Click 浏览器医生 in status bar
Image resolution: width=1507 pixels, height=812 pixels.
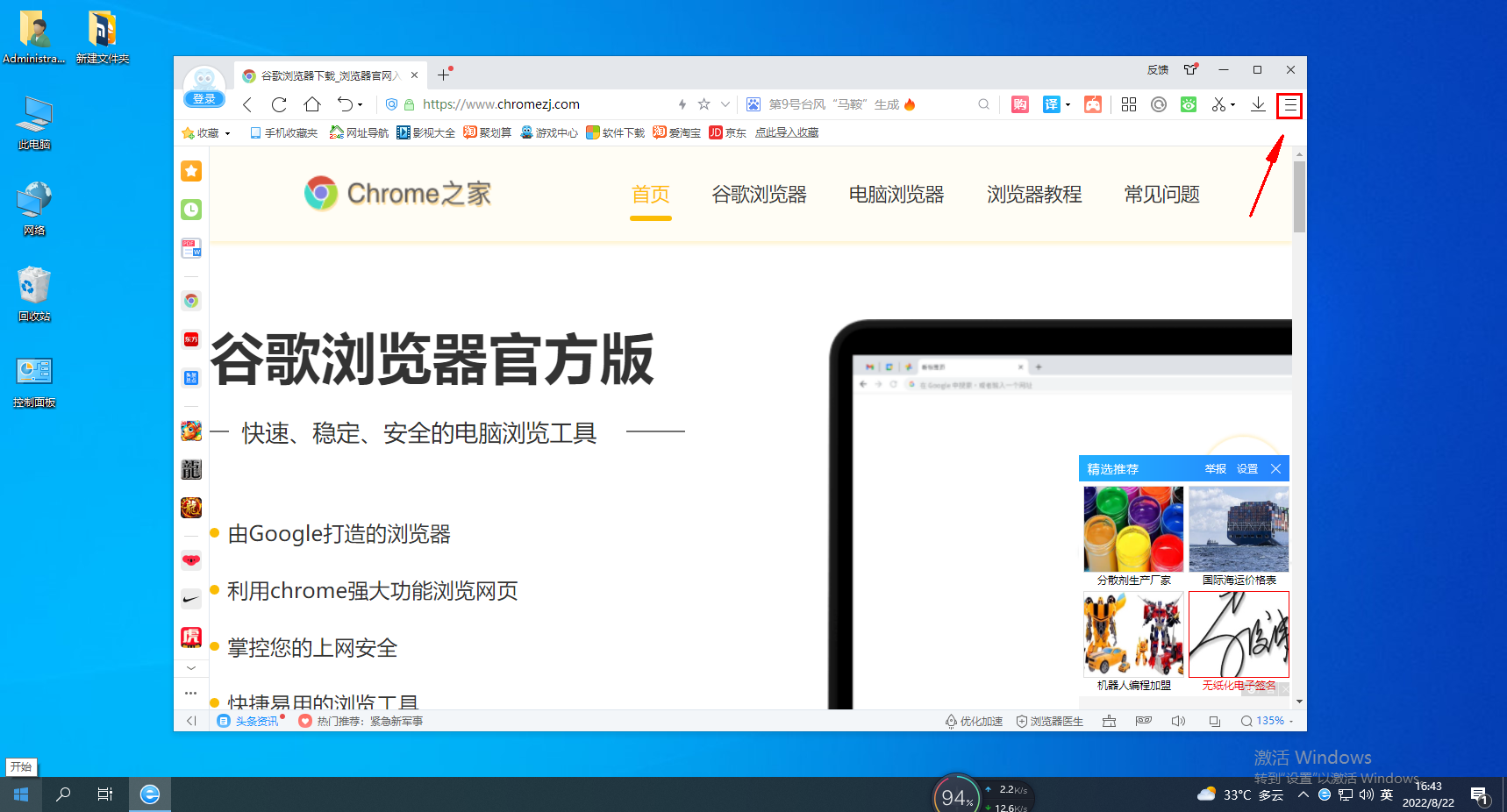coord(1050,722)
